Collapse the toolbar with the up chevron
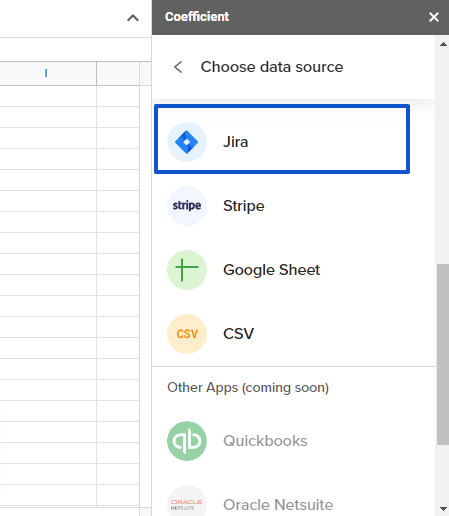This screenshot has width=449, height=516. tap(133, 18)
